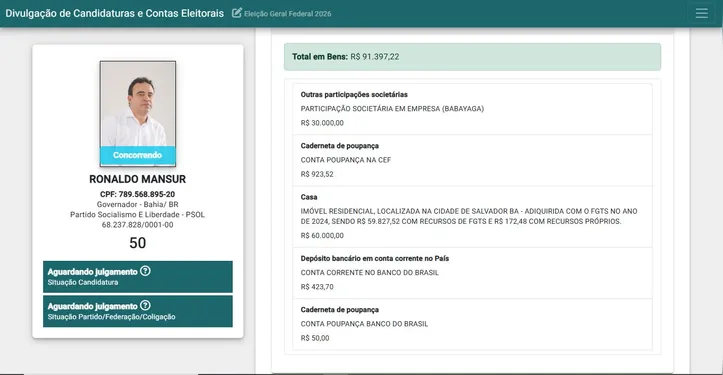Click the edit icon beside Eleição Geral Federal 2026
Image resolution: width=723 pixels, height=375 pixels.
click(x=237, y=13)
